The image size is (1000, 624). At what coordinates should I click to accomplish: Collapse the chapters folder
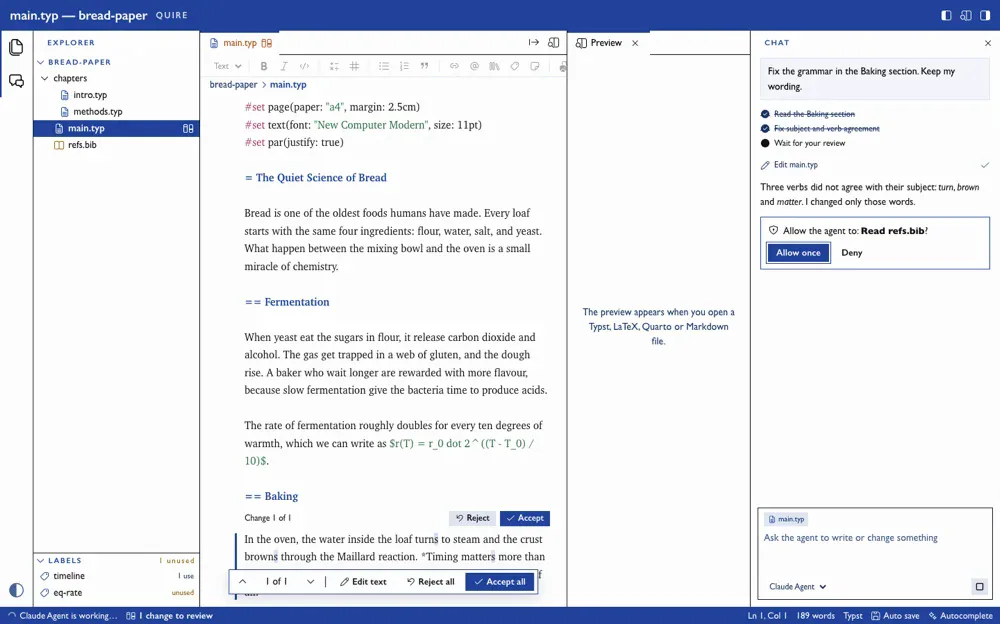(45, 78)
